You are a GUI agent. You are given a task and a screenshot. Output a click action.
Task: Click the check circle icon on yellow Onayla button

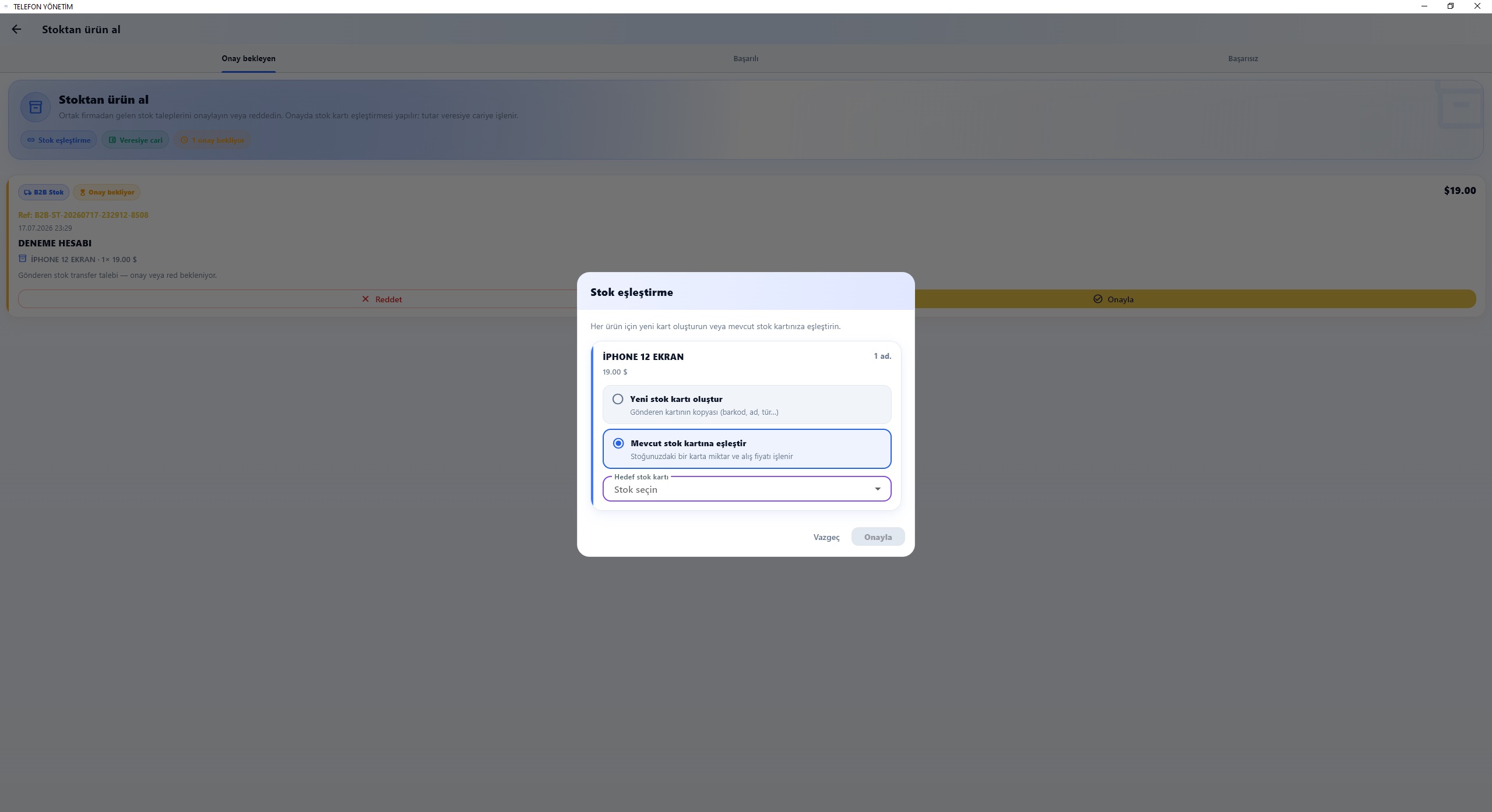point(1097,299)
